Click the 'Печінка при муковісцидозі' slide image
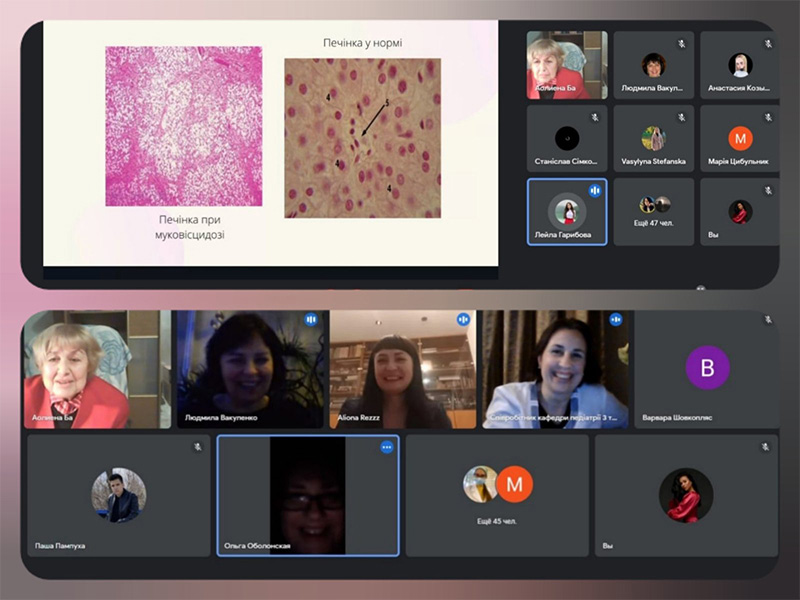Image resolution: width=800 pixels, height=600 pixels. (x=184, y=126)
